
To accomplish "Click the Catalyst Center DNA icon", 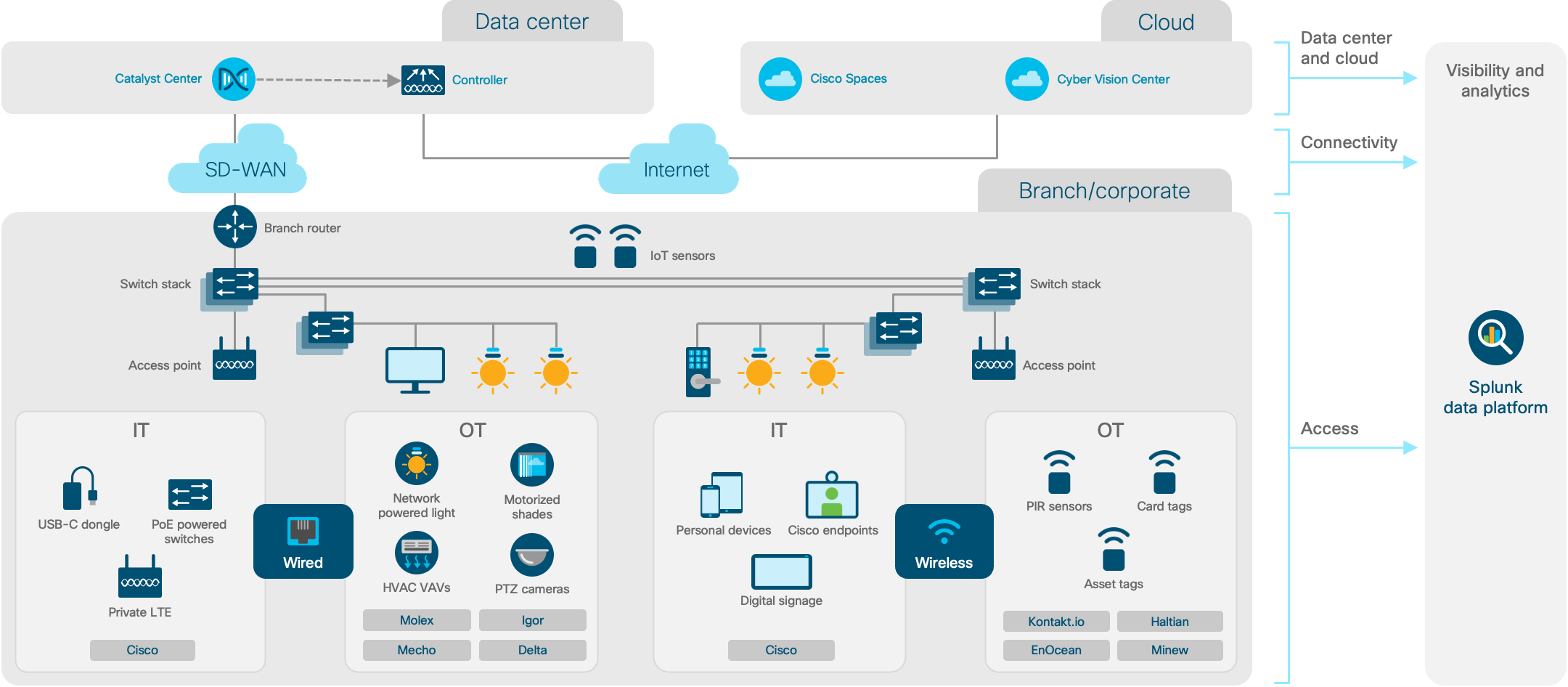I will (x=234, y=79).
